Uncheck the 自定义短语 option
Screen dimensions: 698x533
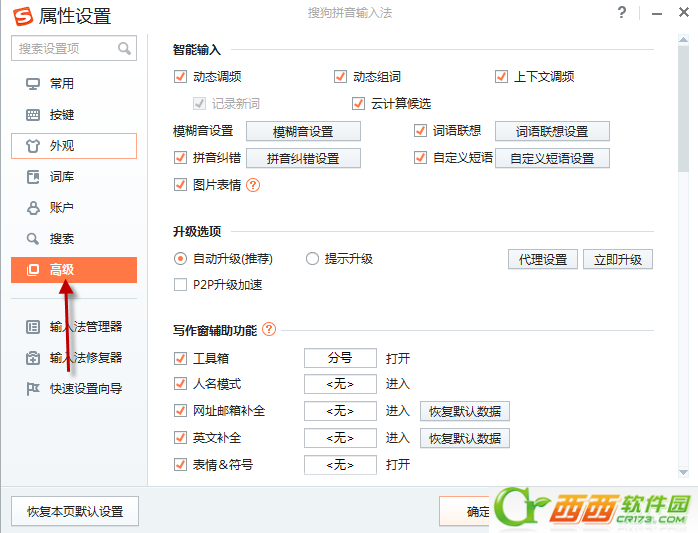420,158
